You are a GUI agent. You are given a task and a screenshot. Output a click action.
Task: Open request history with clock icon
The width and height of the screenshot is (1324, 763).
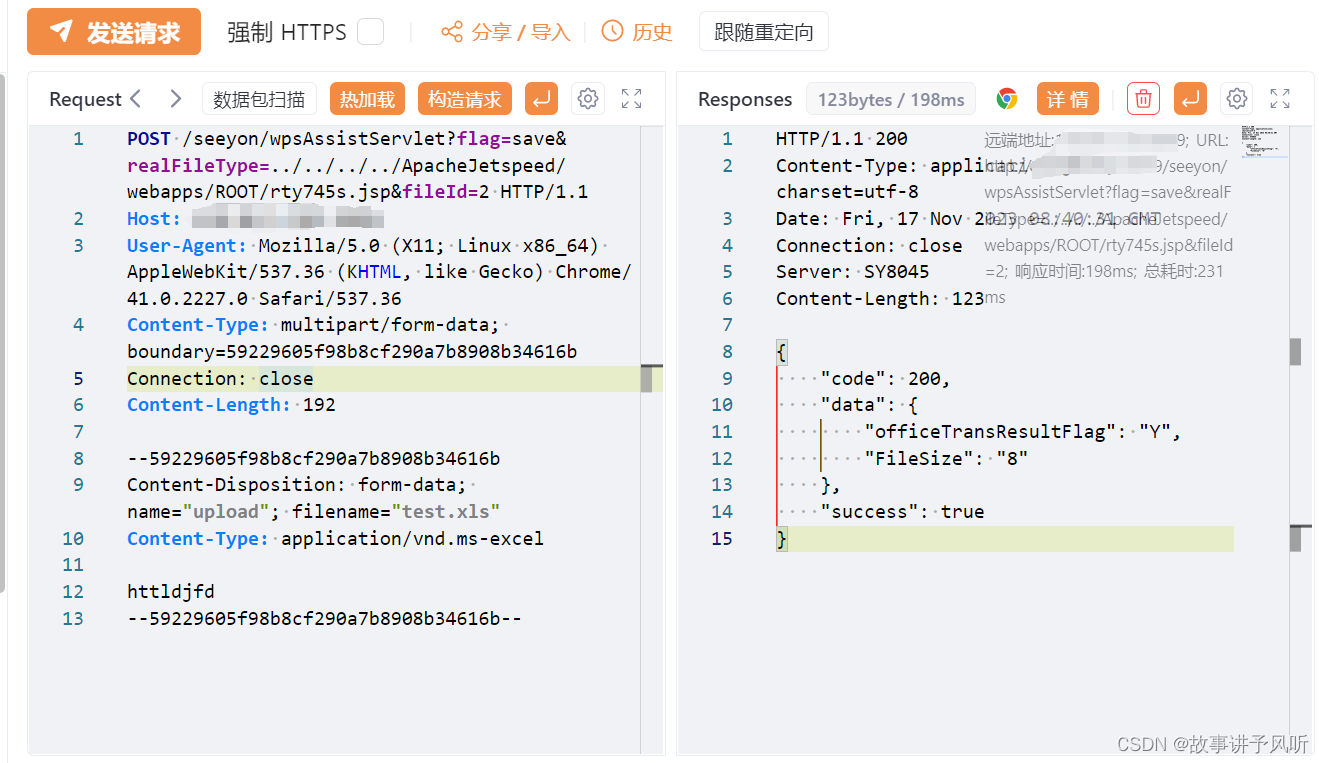click(637, 32)
